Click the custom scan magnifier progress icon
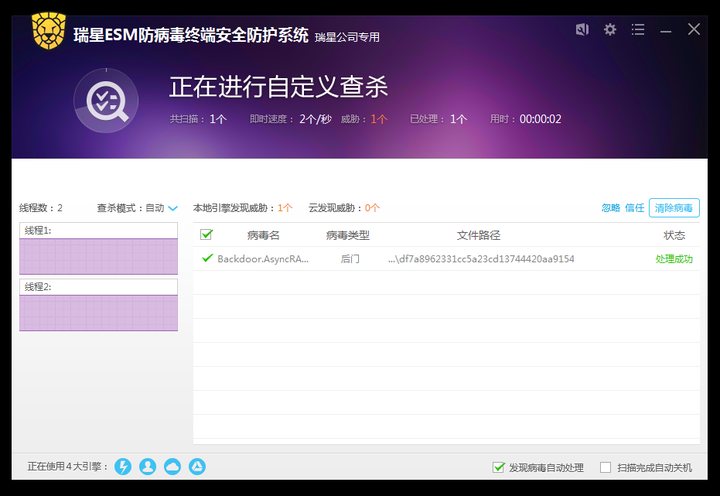 pyautogui.click(x=106, y=101)
